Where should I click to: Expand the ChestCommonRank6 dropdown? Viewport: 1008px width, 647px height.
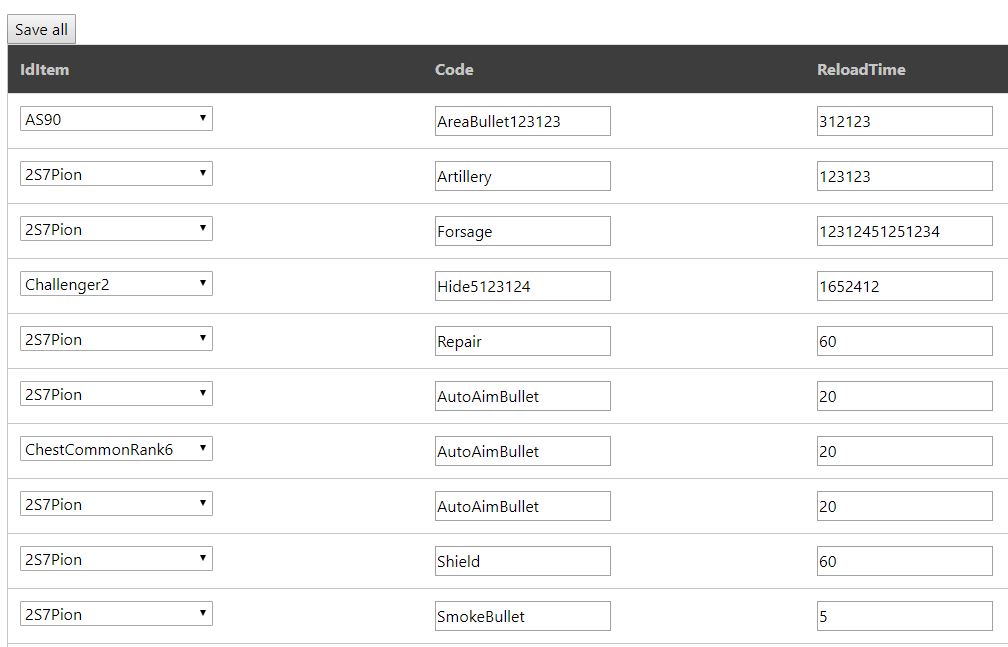pos(116,449)
